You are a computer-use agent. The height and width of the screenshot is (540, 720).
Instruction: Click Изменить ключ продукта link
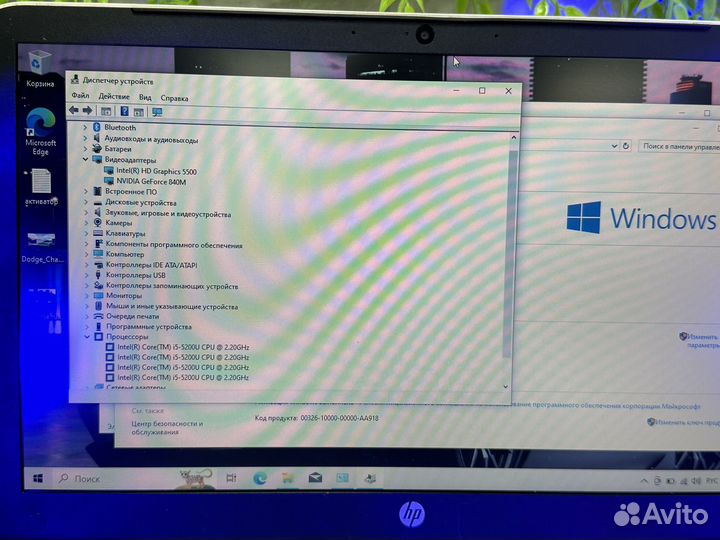pyautogui.click(x=687, y=422)
